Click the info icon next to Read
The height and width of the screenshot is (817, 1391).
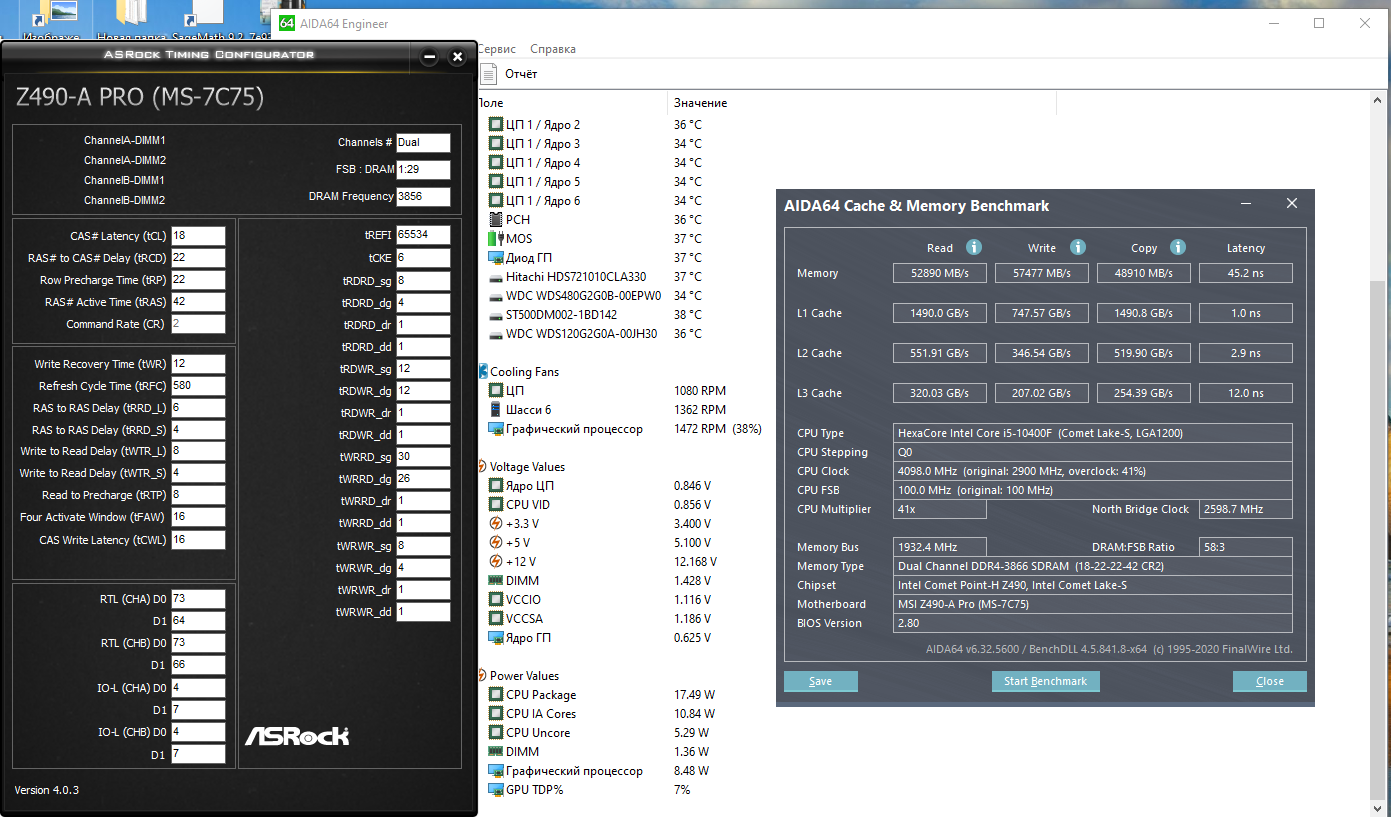point(973,247)
